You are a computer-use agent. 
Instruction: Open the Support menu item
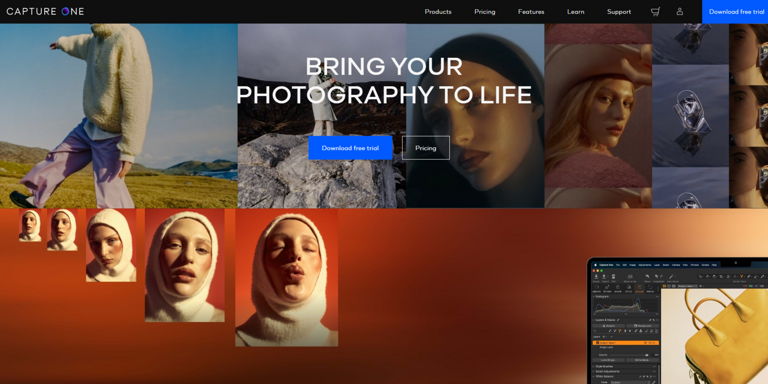click(619, 12)
